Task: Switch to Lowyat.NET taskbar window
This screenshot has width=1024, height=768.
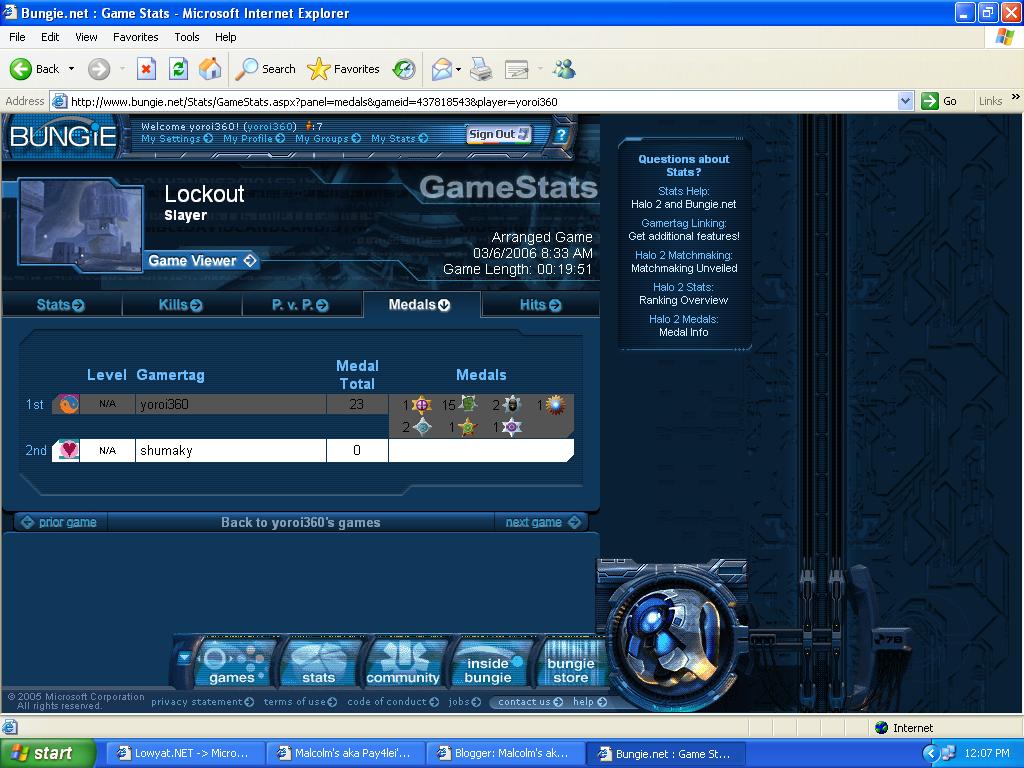Action: [x=185, y=753]
